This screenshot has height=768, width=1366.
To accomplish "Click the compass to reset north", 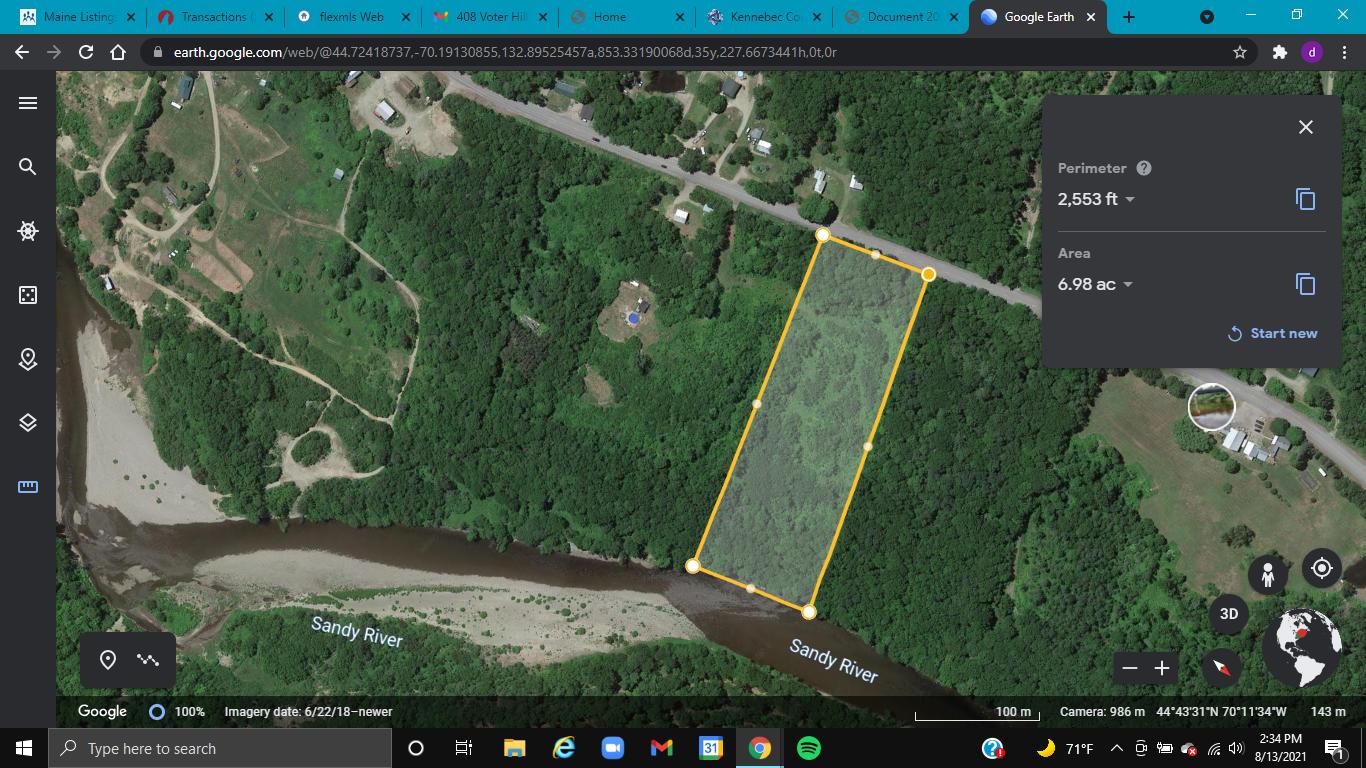I will click(x=1222, y=667).
